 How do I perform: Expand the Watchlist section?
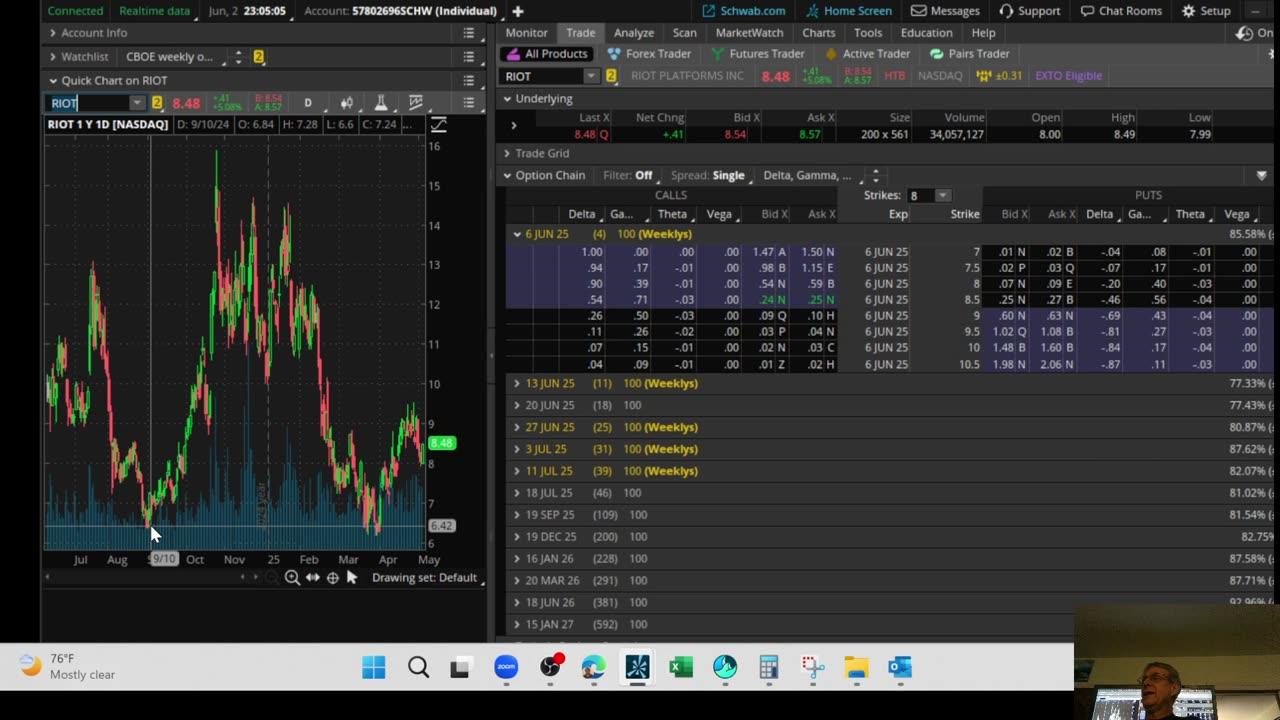[x=53, y=57]
